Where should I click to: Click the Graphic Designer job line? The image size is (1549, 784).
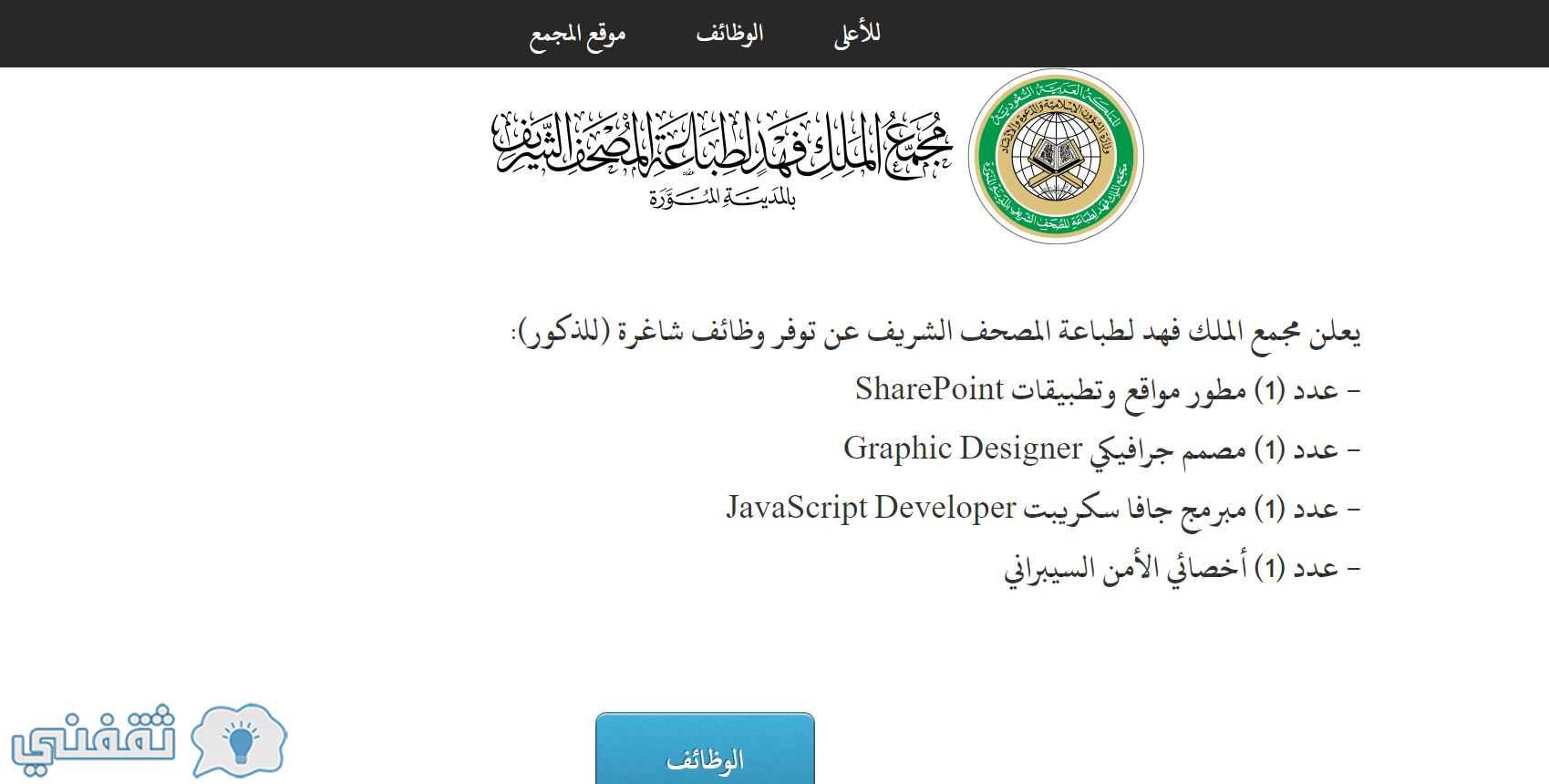1102,449
